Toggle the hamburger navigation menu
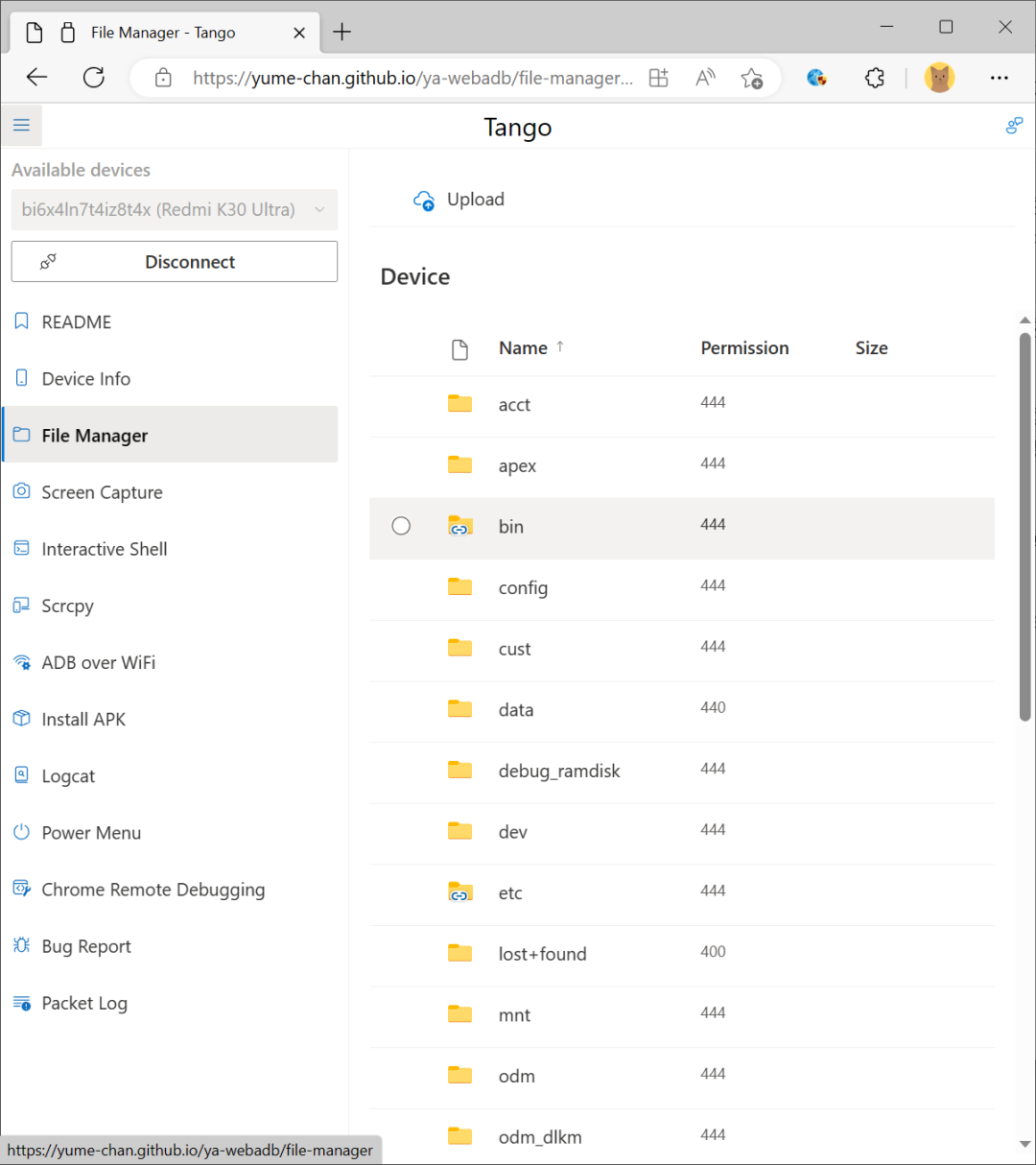This screenshot has height=1165, width=1036. 21,126
